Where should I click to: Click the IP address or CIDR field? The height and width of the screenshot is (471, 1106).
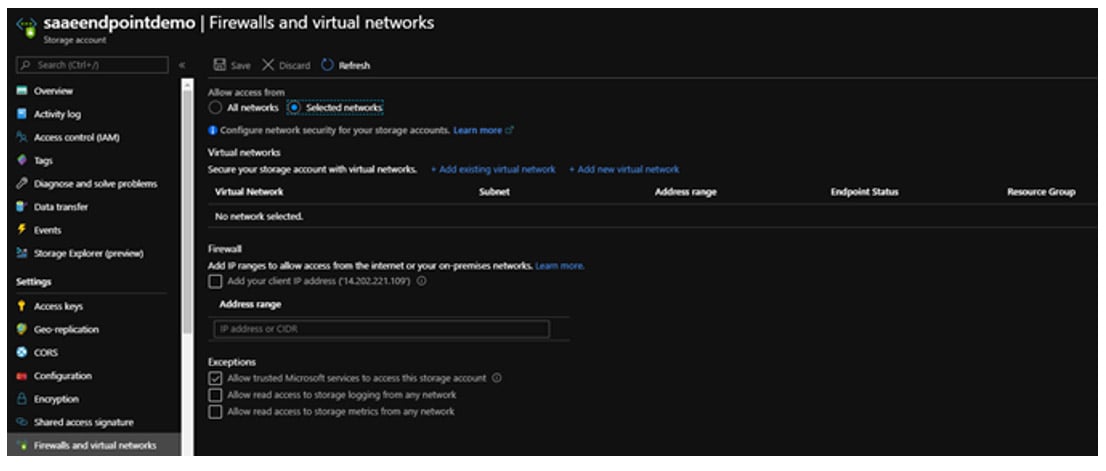click(x=380, y=329)
